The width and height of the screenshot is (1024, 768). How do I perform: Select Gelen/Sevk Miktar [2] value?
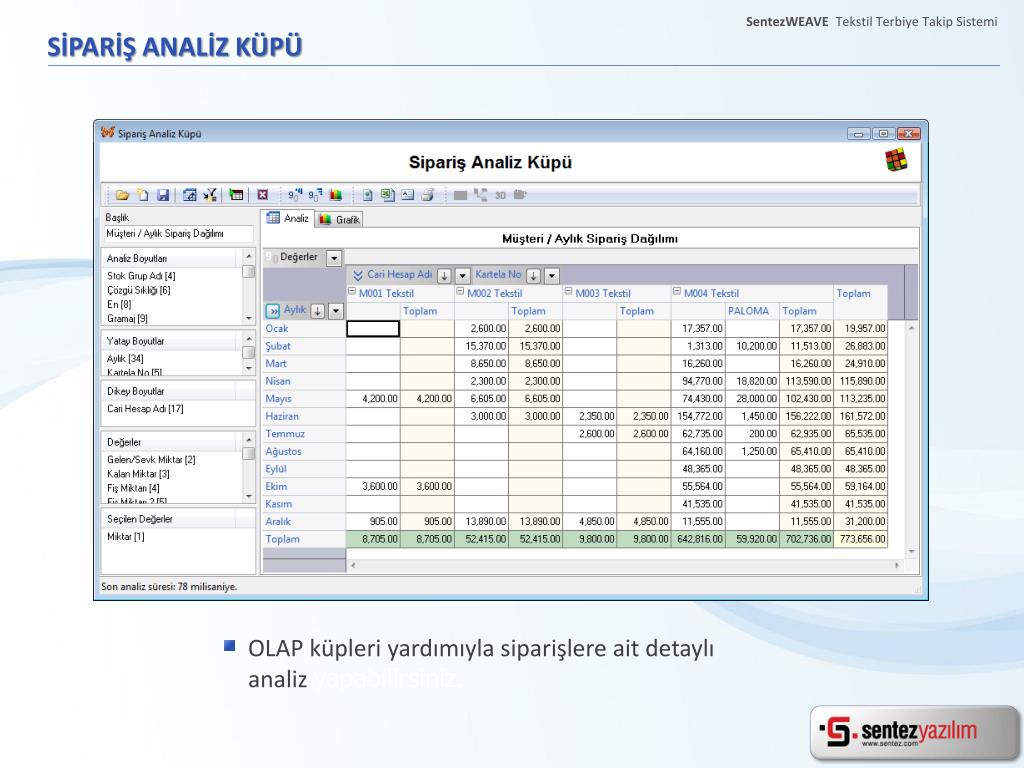pos(151,460)
